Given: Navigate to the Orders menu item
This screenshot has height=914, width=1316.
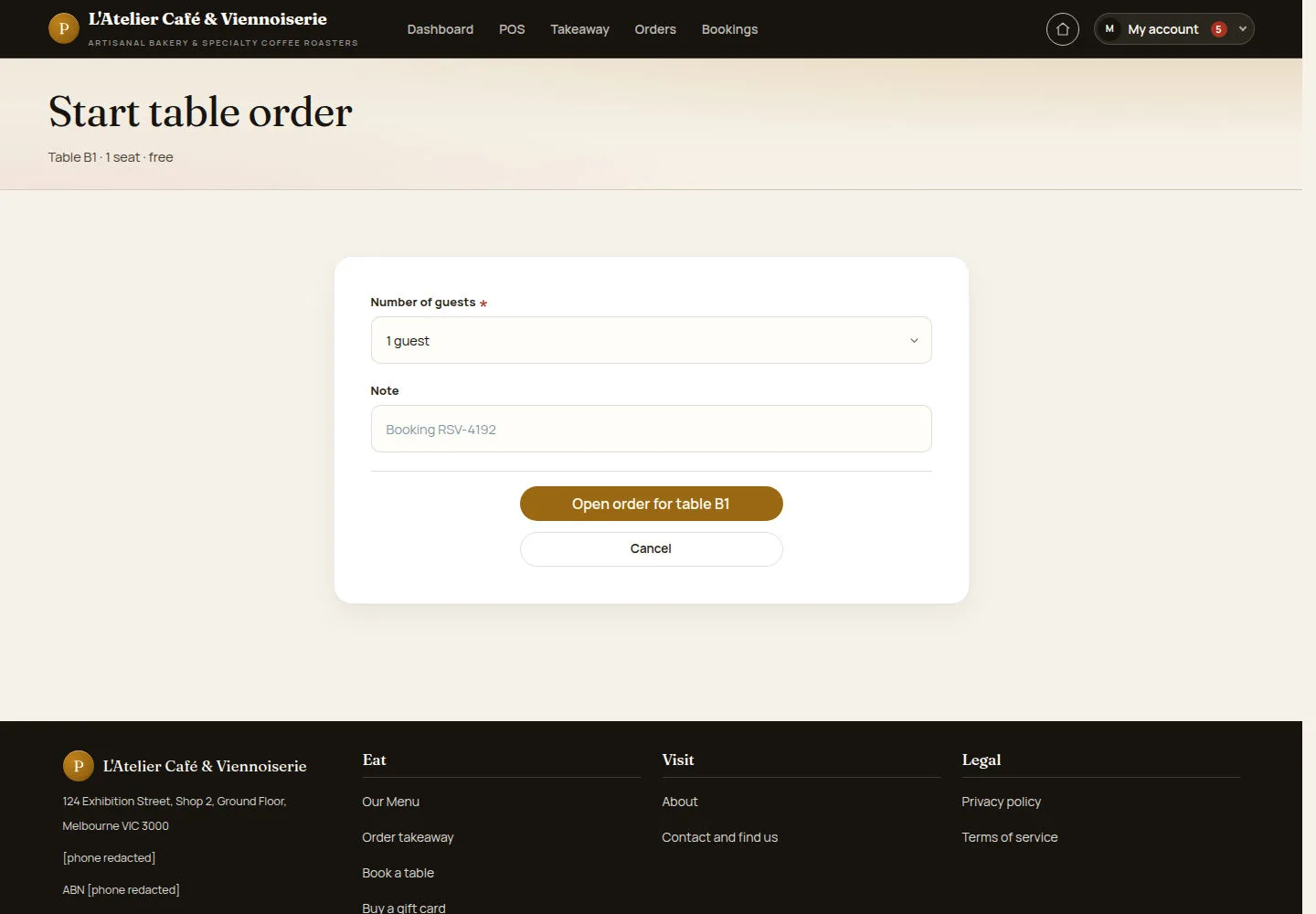Looking at the screenshot, I should point(655,29).
